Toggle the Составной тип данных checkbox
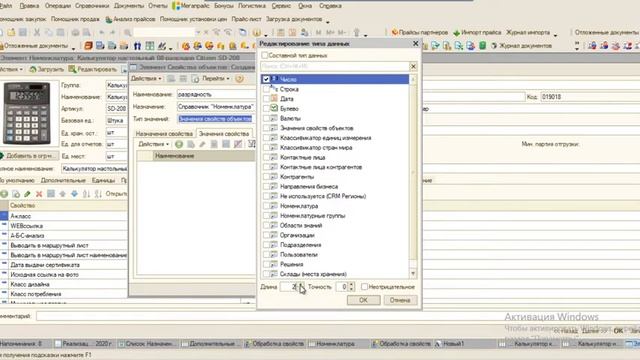Viewport: 640px width, 360px height. pos(264,55)
